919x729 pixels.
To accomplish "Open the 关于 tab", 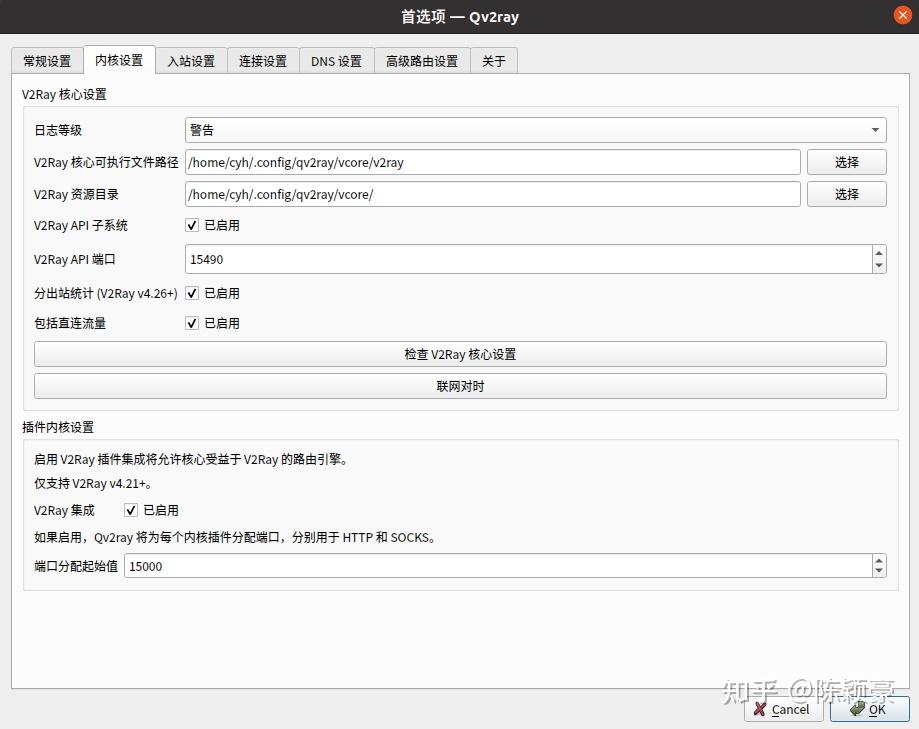I will click(x=493, y=61).
